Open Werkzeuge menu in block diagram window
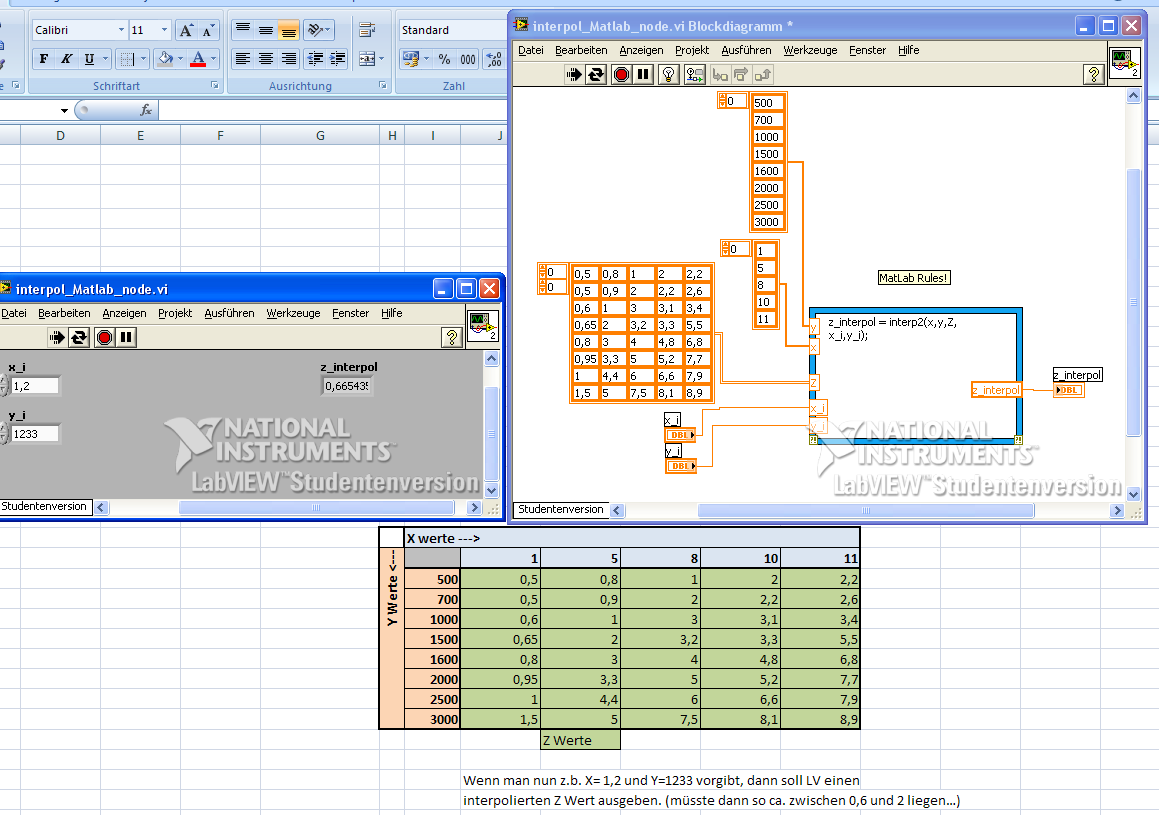 (x=810, y=50)
